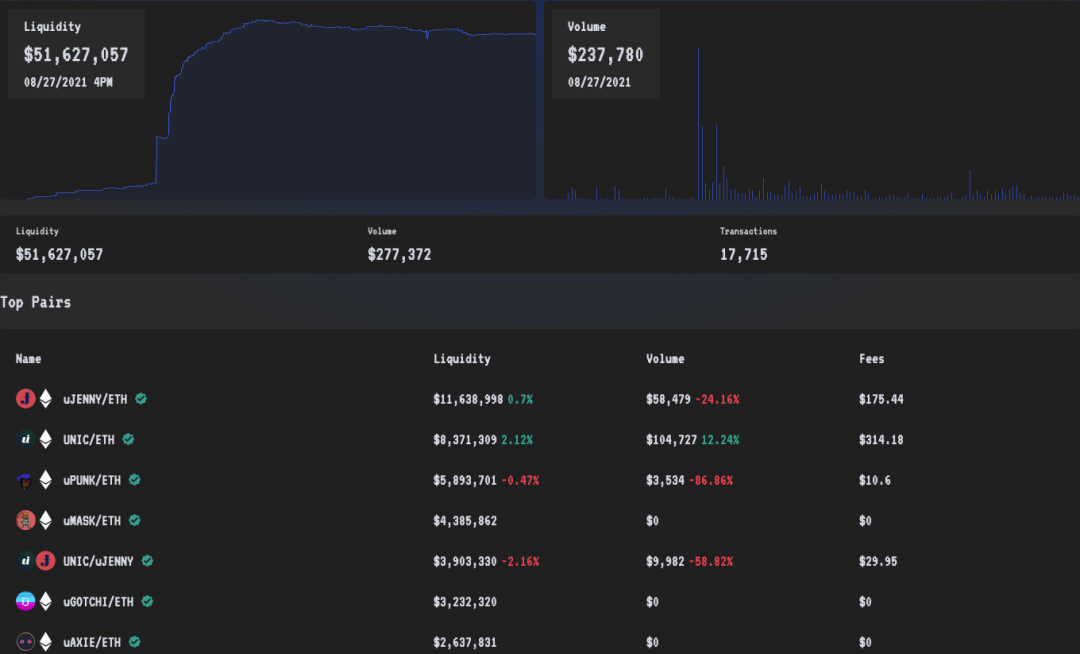Click the -58.82% volume change

711,562
